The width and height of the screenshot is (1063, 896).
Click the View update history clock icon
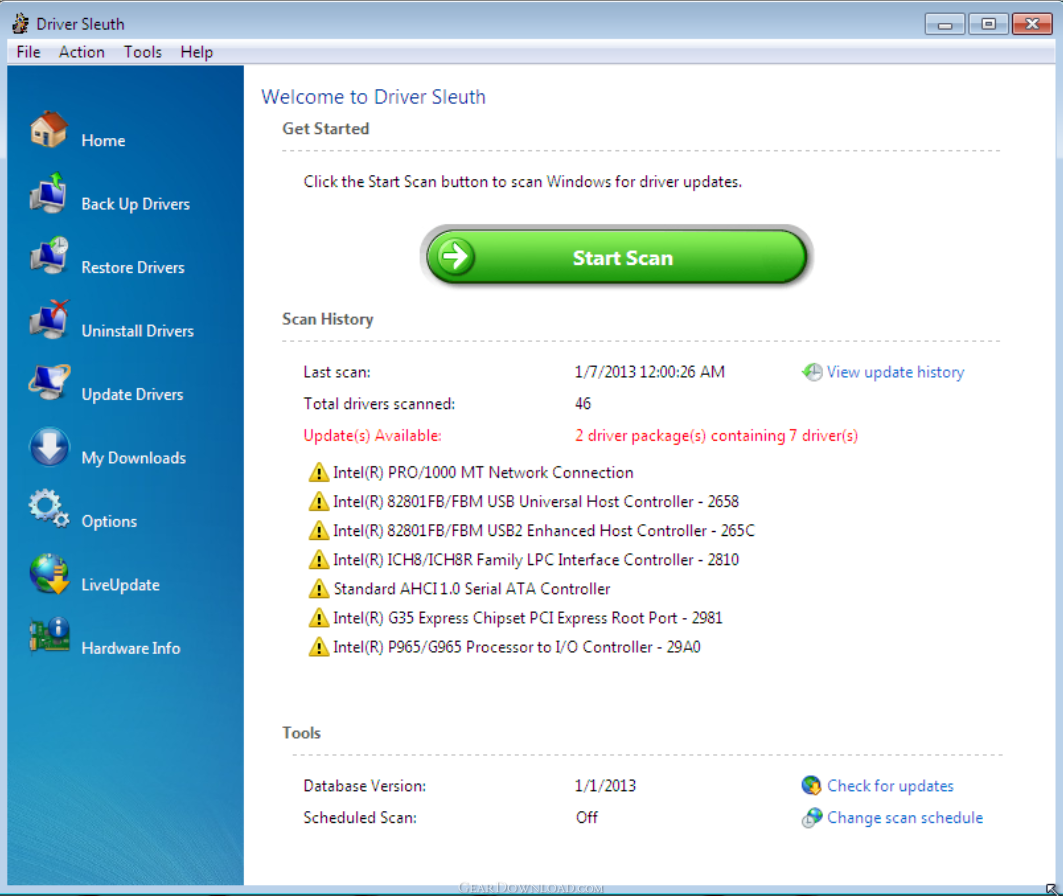click(811, 372)
